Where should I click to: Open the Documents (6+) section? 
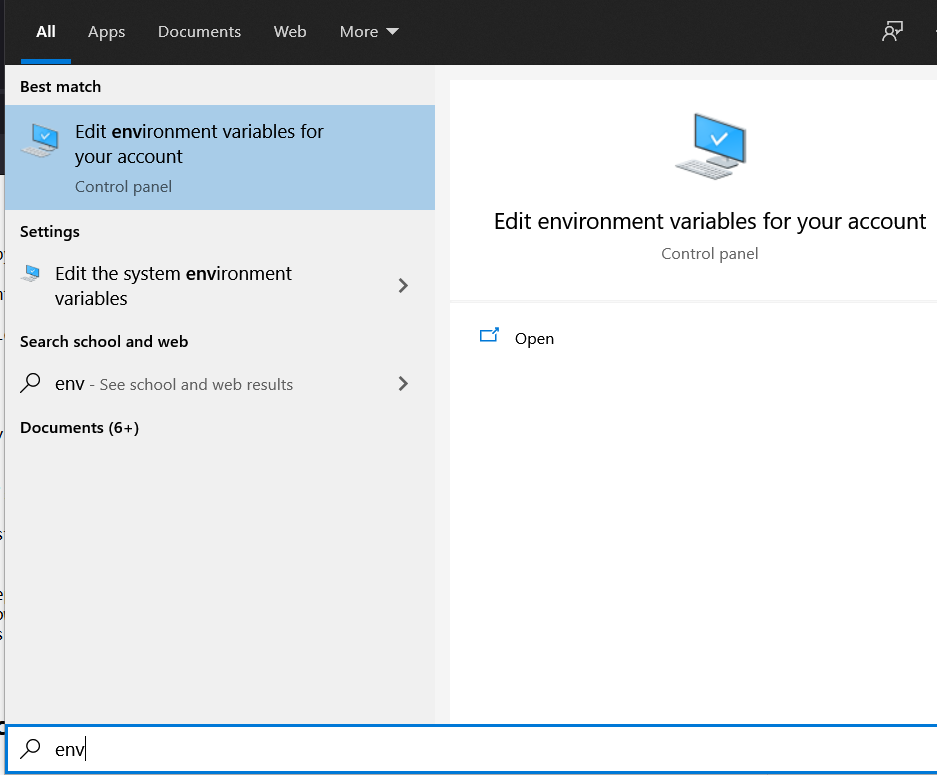pyautogui.click(x=79, y=428)
